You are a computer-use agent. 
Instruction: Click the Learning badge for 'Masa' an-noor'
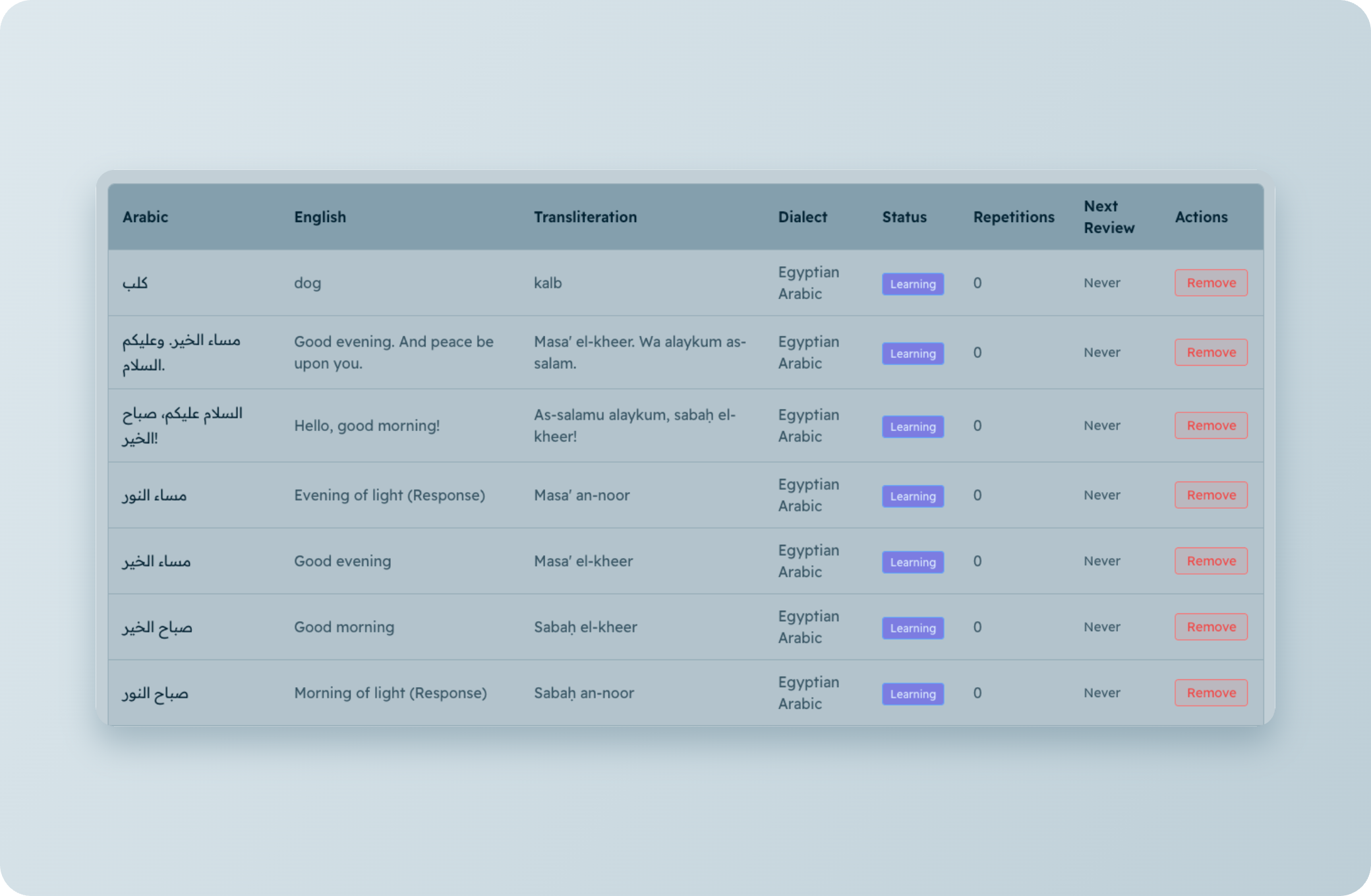click(913, 496)
